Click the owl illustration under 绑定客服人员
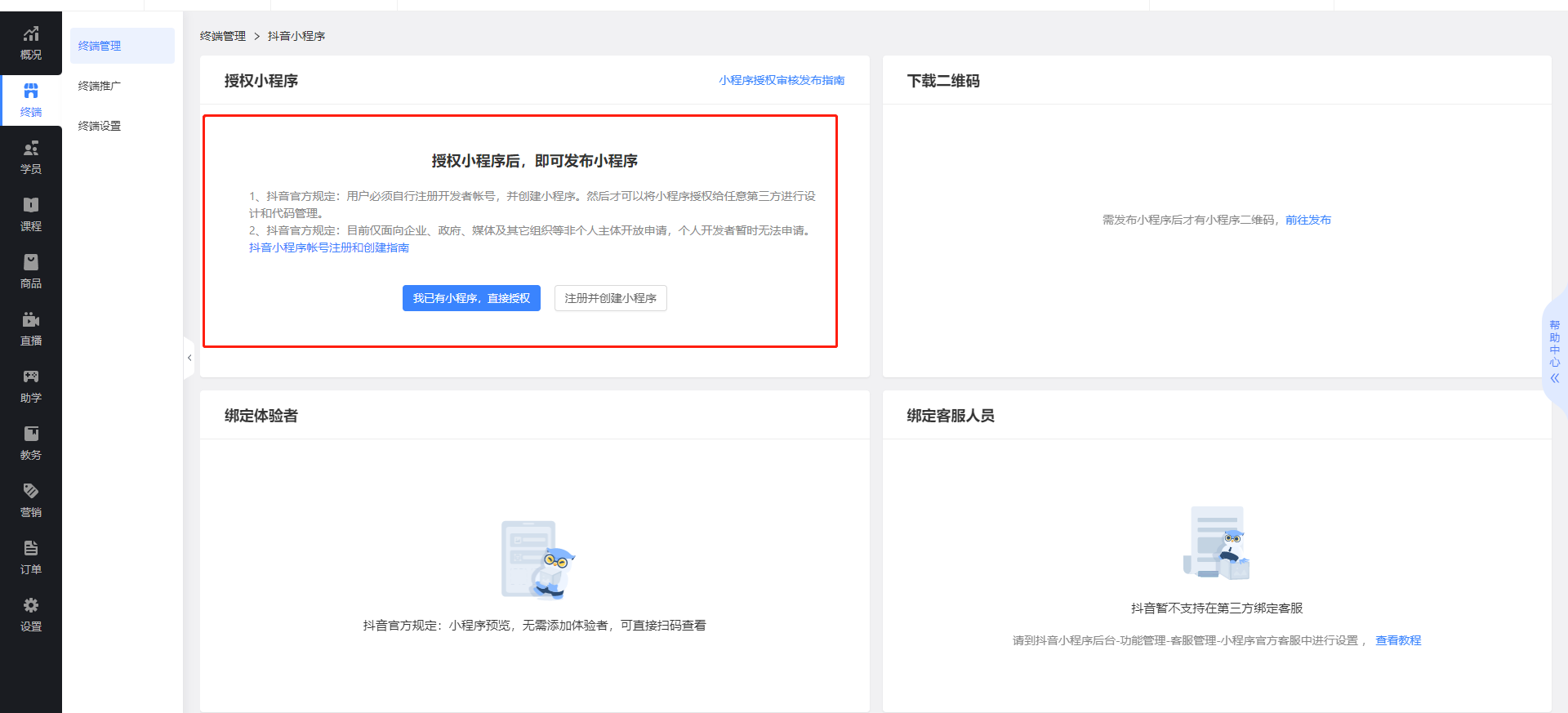This screenshot has width=1568, height=713. point(1217,543)
